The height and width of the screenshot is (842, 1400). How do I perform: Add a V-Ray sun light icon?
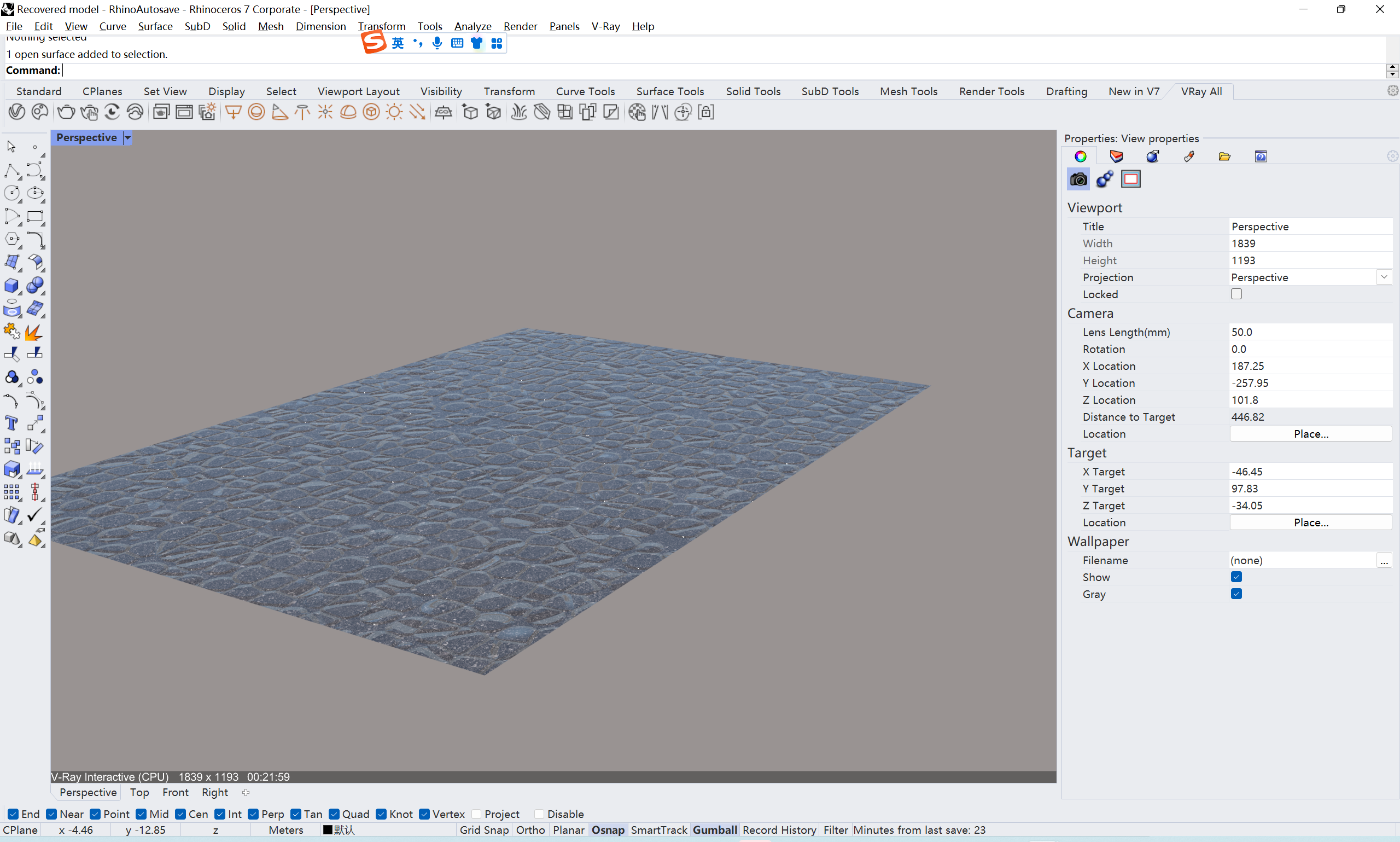tap(394, 112)
